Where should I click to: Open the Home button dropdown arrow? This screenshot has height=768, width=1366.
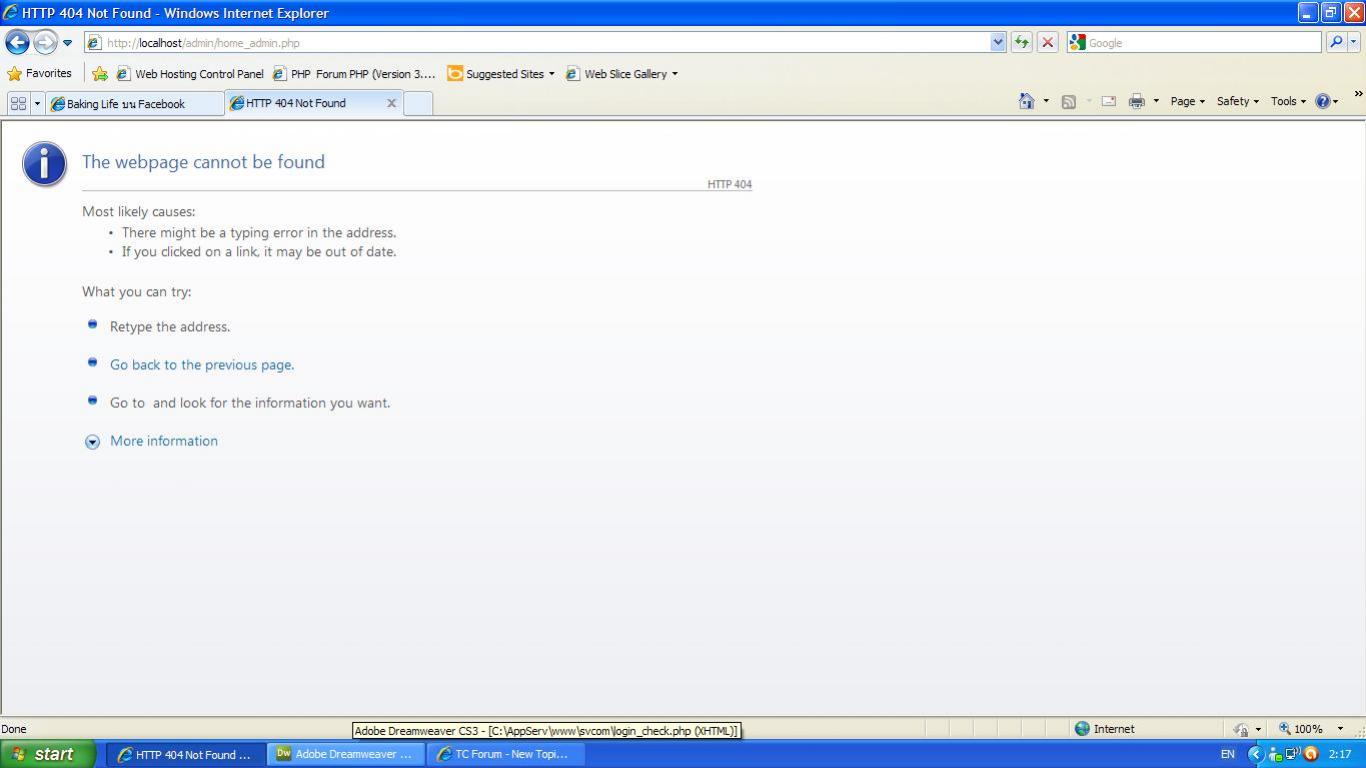[x=1046, y=101]
